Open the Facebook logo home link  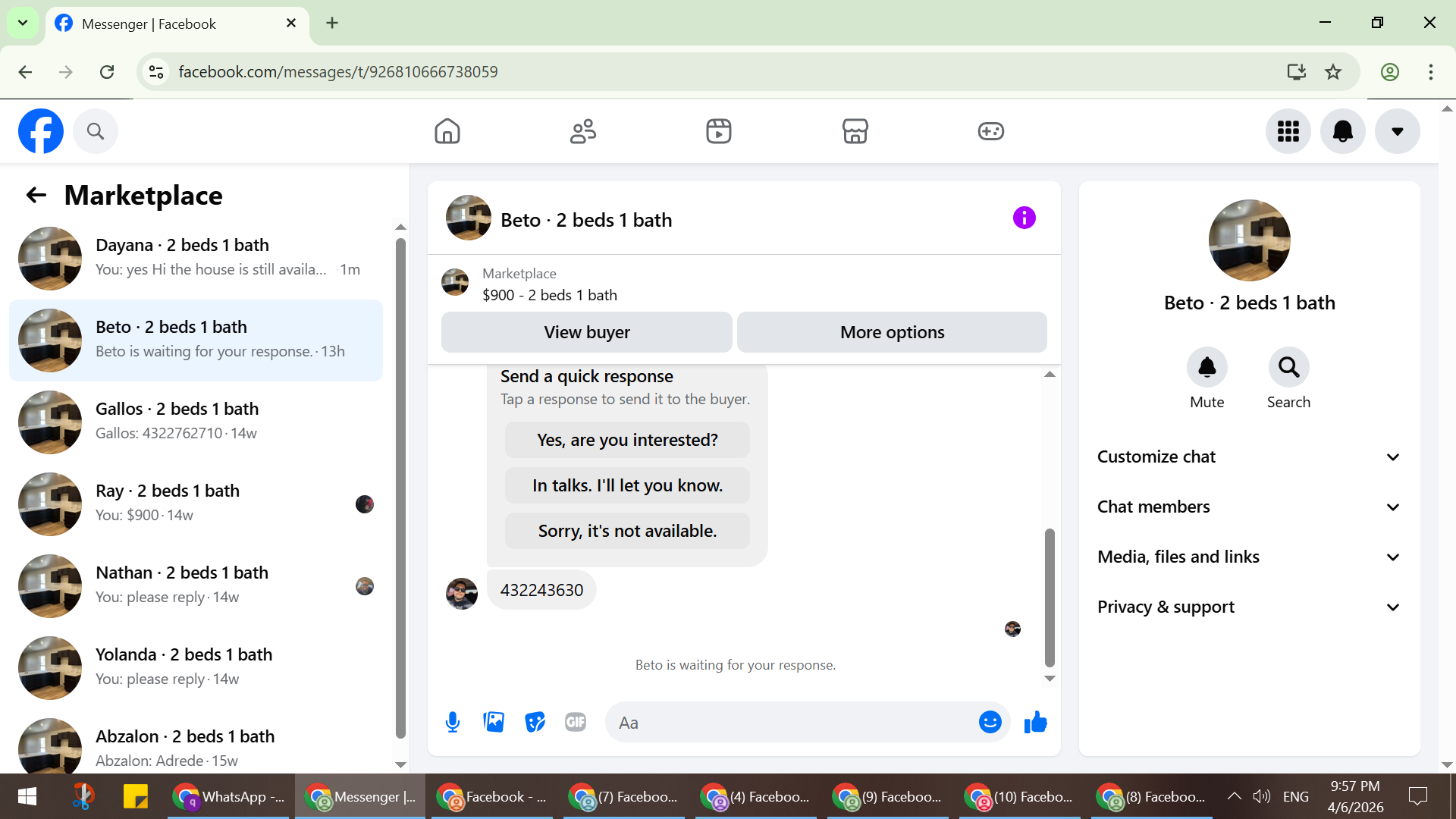(x=41, y=131)
